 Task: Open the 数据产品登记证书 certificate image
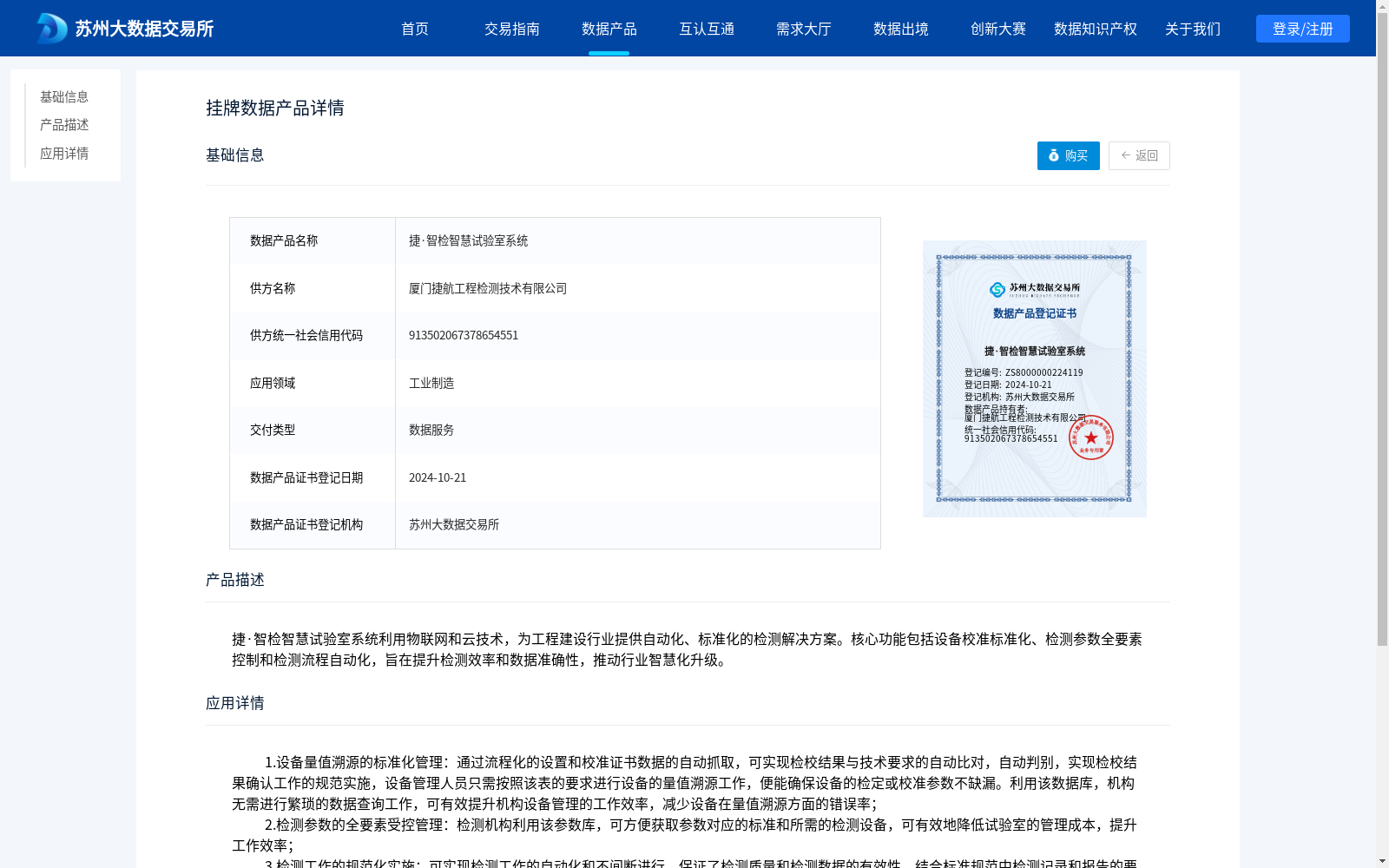[x=1035, y=378]
